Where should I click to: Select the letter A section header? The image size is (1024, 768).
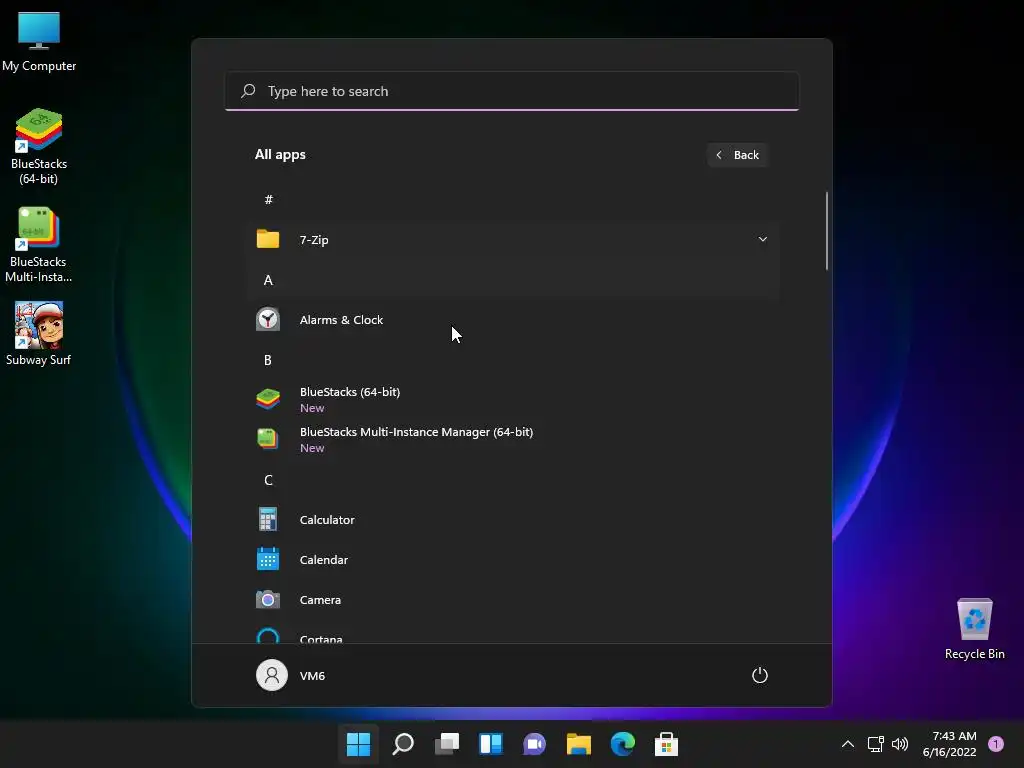pyautogui.click(x=268, y=280)
